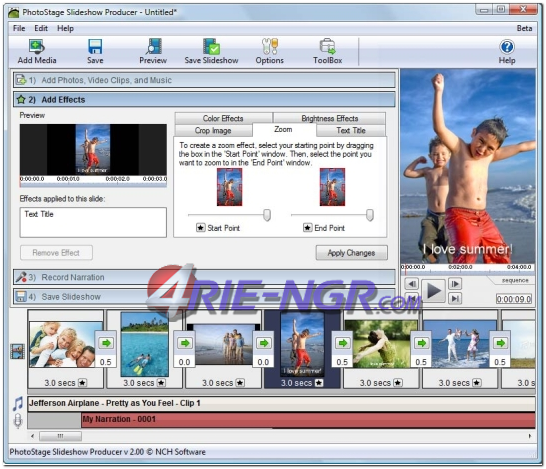
Task: Open the File menu
Action: pos(19,28)
